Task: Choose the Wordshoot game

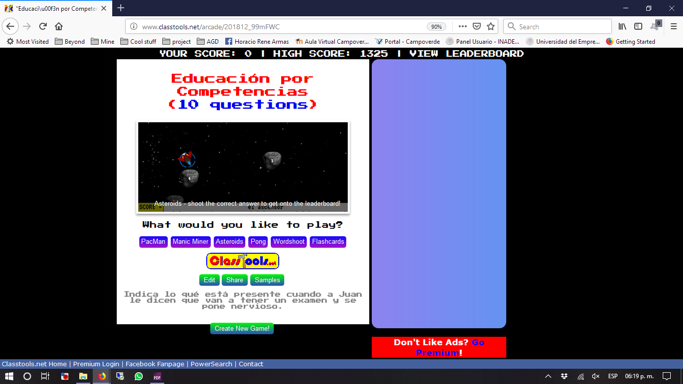Action: coord(289,242)
